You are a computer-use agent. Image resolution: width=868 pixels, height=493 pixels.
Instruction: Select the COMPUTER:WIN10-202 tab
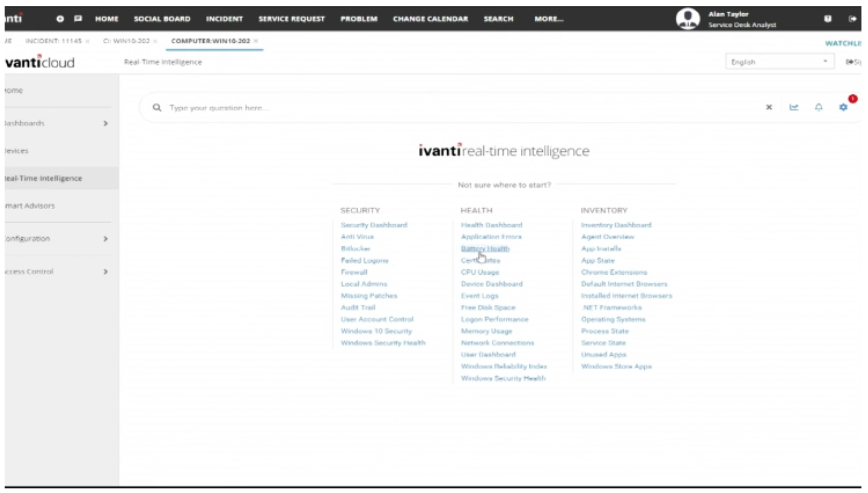tap(210, 41)
